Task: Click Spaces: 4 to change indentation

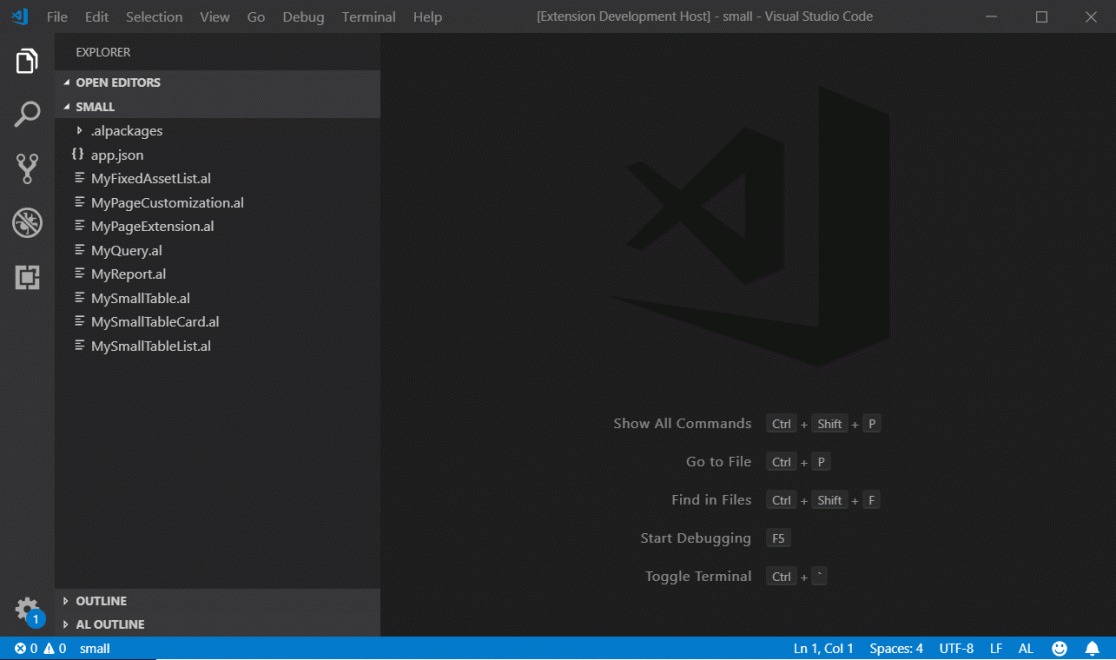Action: (895, 648)
